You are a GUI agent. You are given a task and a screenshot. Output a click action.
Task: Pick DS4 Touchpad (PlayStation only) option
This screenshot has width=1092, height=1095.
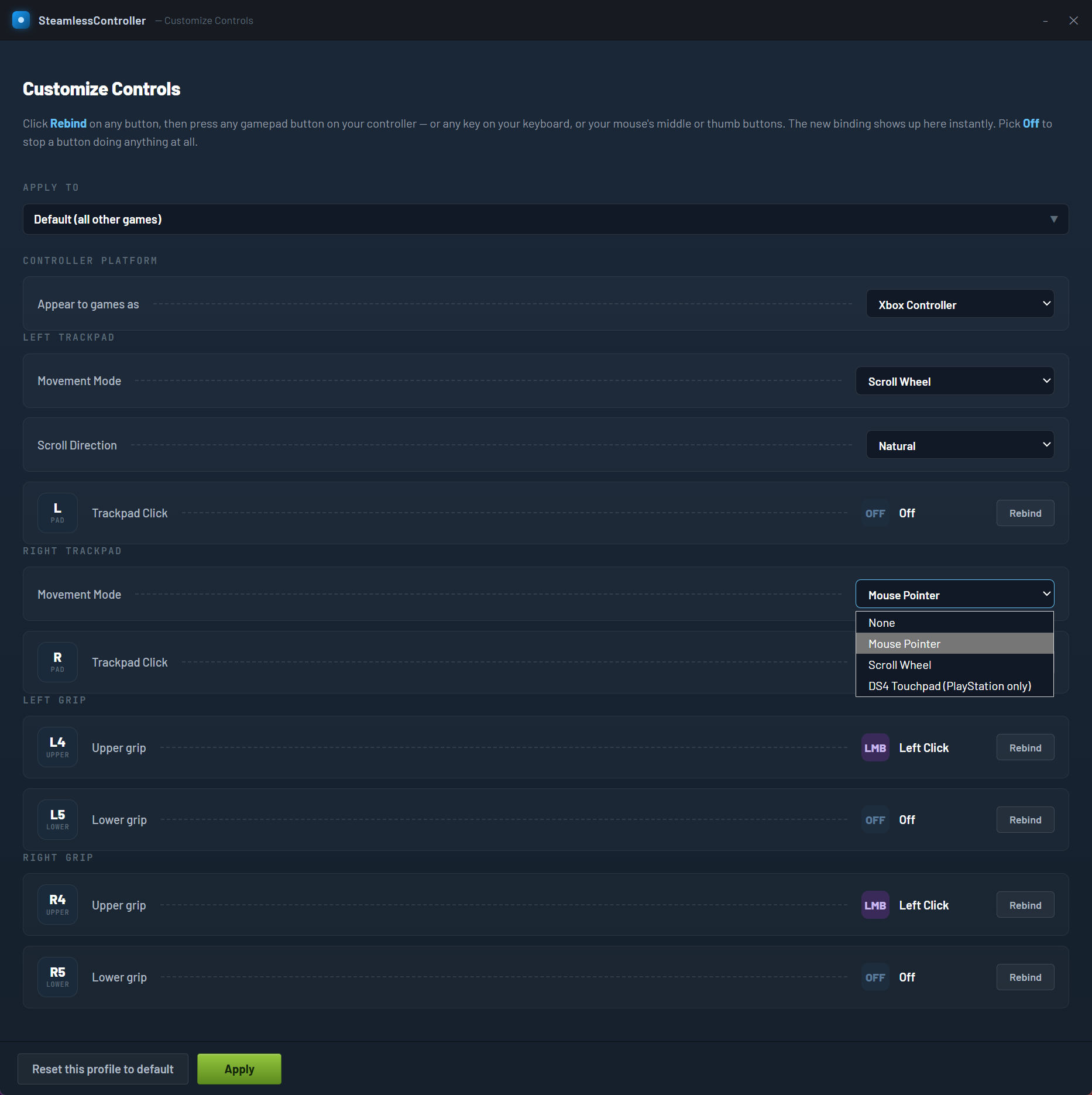954,686
